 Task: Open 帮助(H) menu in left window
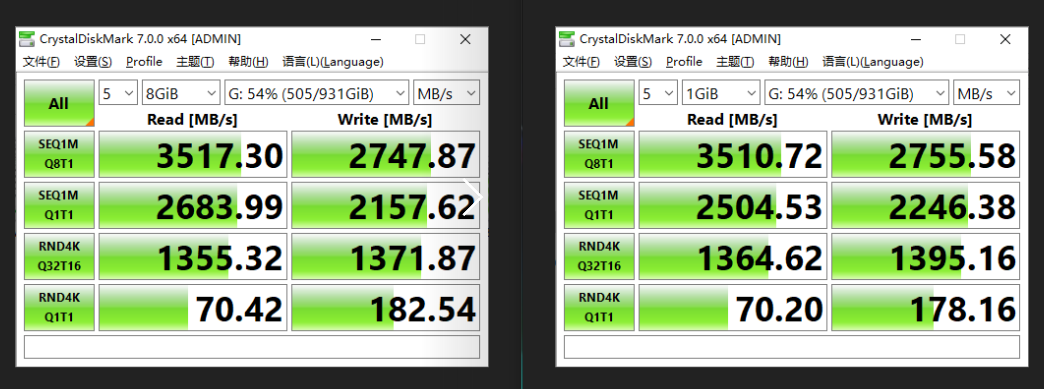248,62
